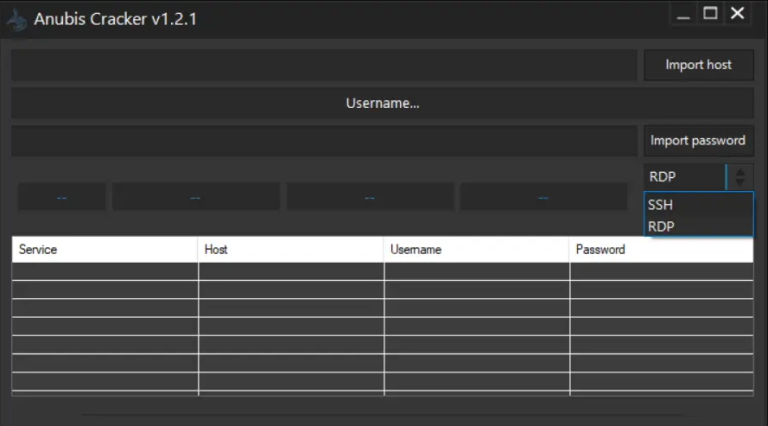Select RDP from the protocol list
The image size is (768, 426).
(x=698, y=227)
